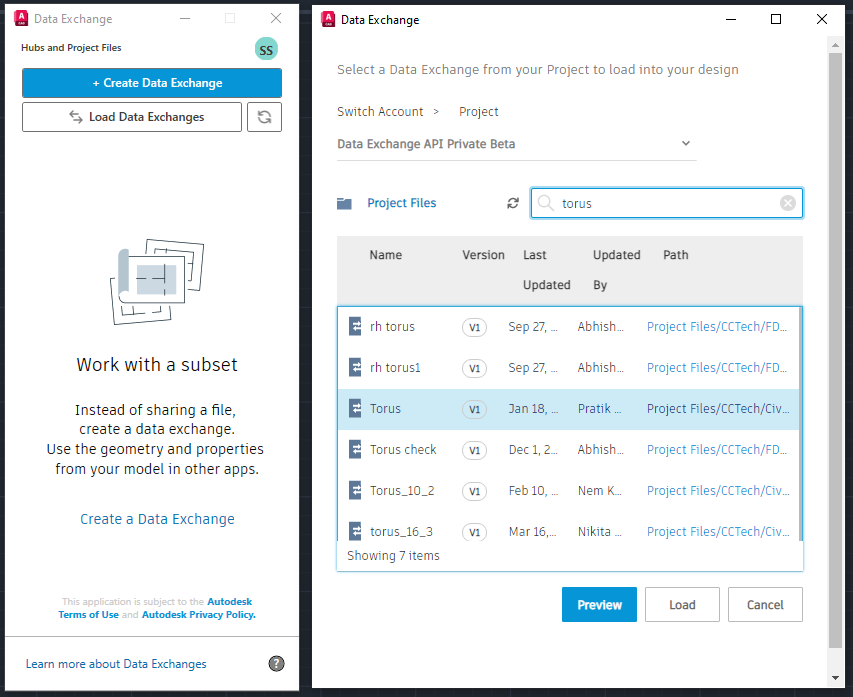Select the torus_16_3 row name
This screenshot has height=697, width=853.
click(x=401, y=531)
